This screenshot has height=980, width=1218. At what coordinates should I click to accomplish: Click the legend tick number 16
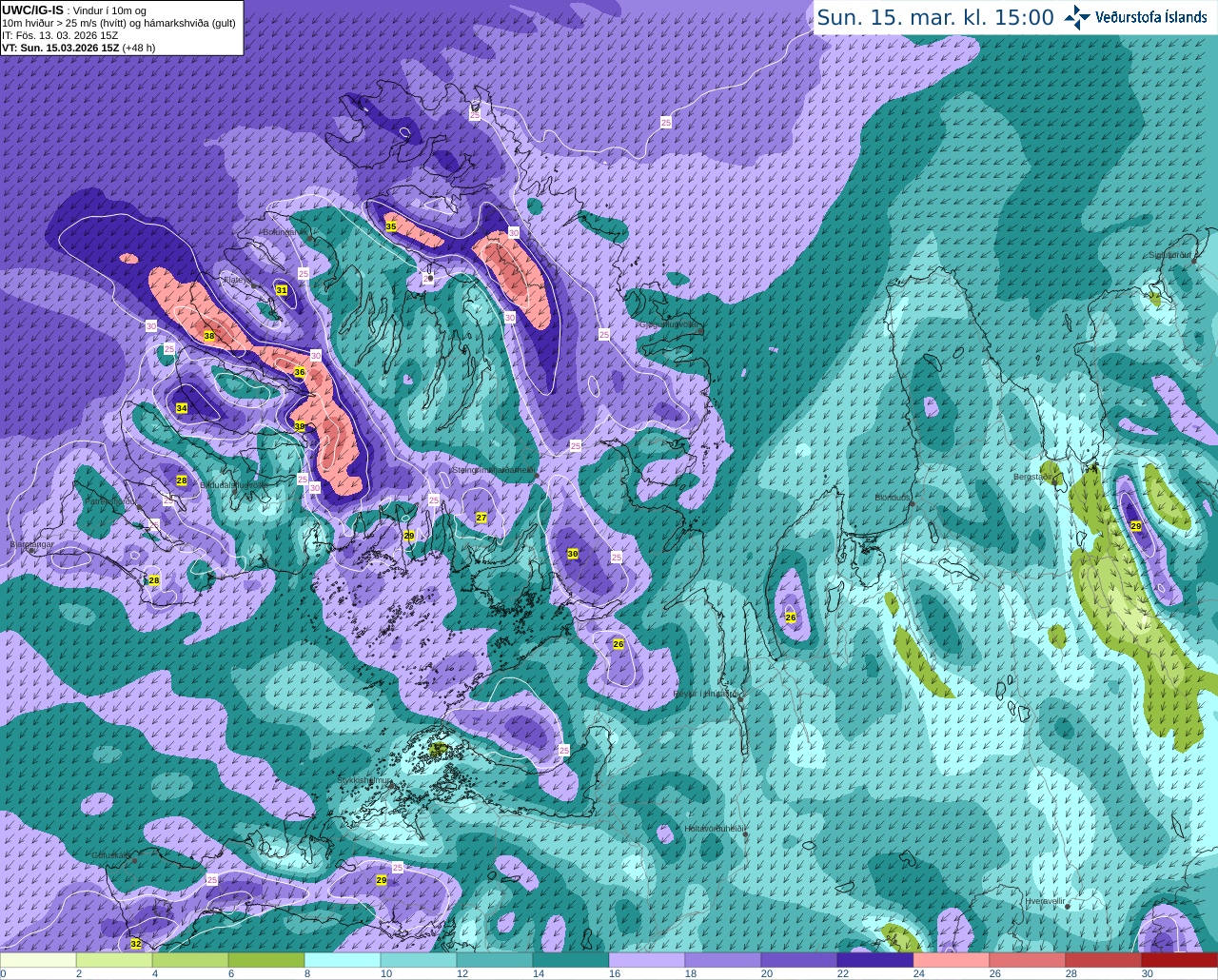(615, 973)
